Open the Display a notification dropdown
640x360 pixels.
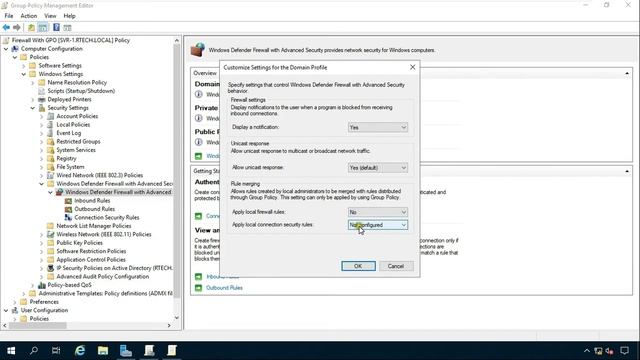pos(378,127)
